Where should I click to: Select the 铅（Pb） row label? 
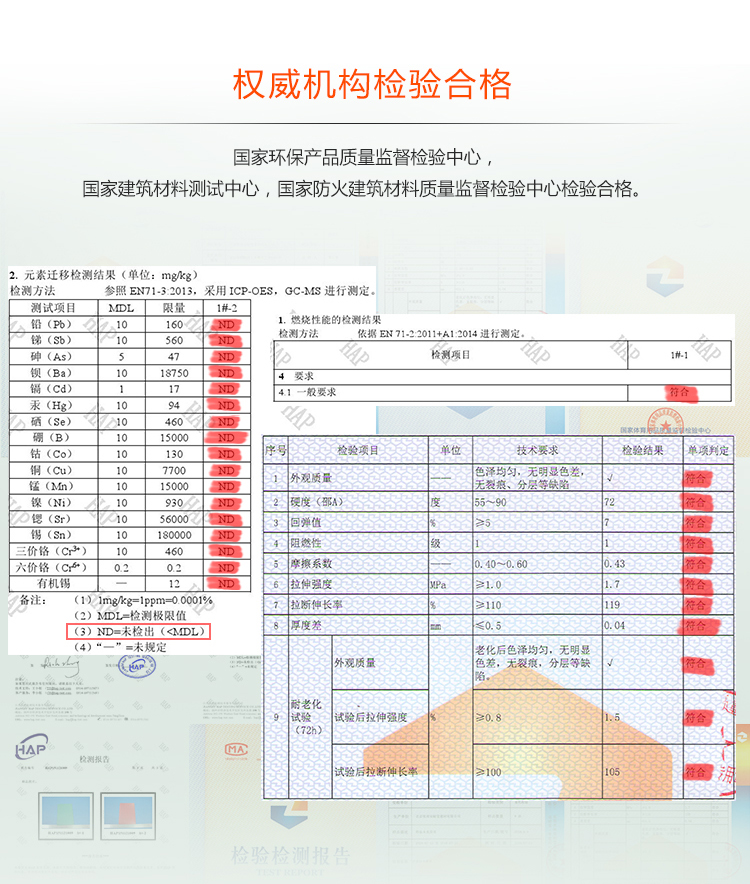click(52, 324)
